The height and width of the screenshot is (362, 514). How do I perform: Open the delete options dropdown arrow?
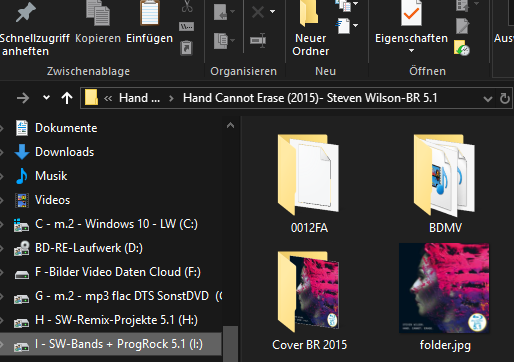(x=273, y=12)
